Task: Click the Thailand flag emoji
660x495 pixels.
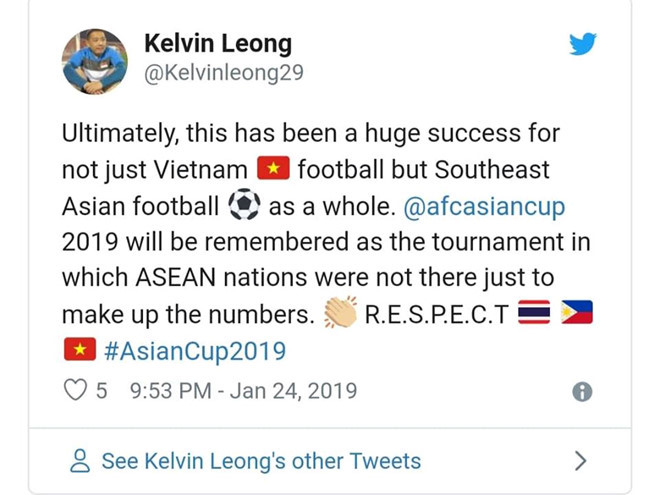Action: (534, 314)
